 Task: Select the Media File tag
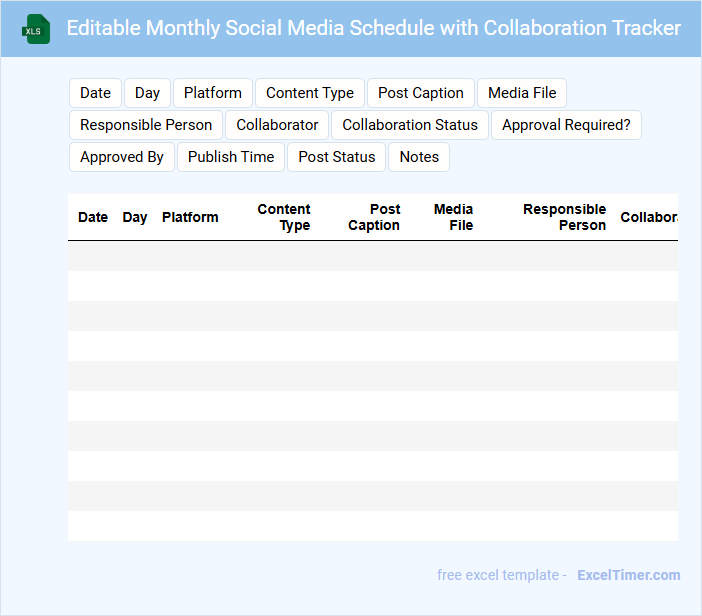point(522,93)
